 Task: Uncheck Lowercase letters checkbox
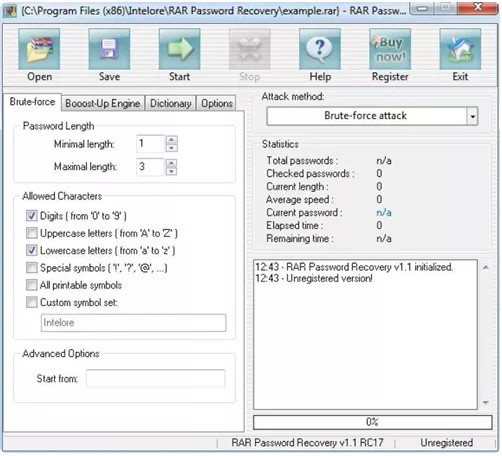pos(32,250)
